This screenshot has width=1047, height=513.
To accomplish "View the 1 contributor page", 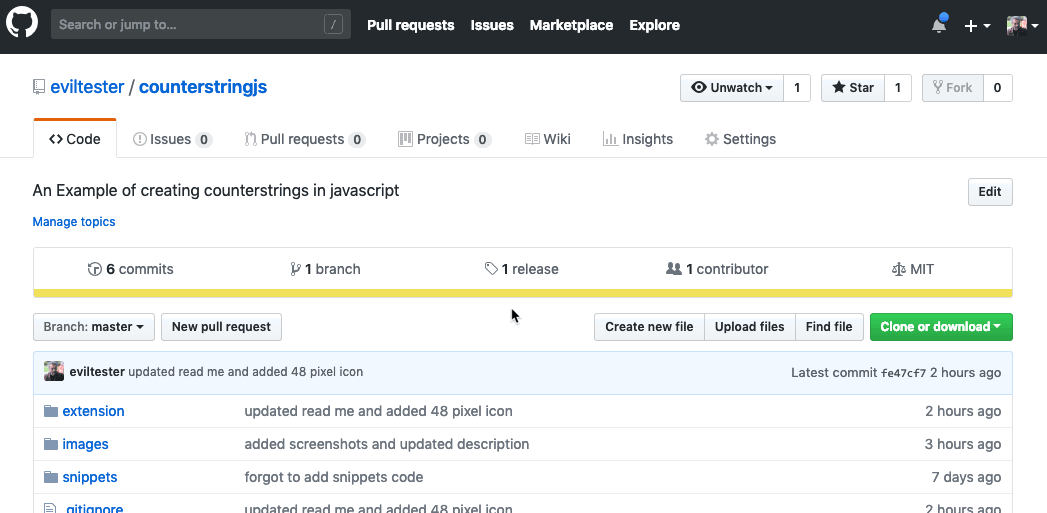I will 717,269.
